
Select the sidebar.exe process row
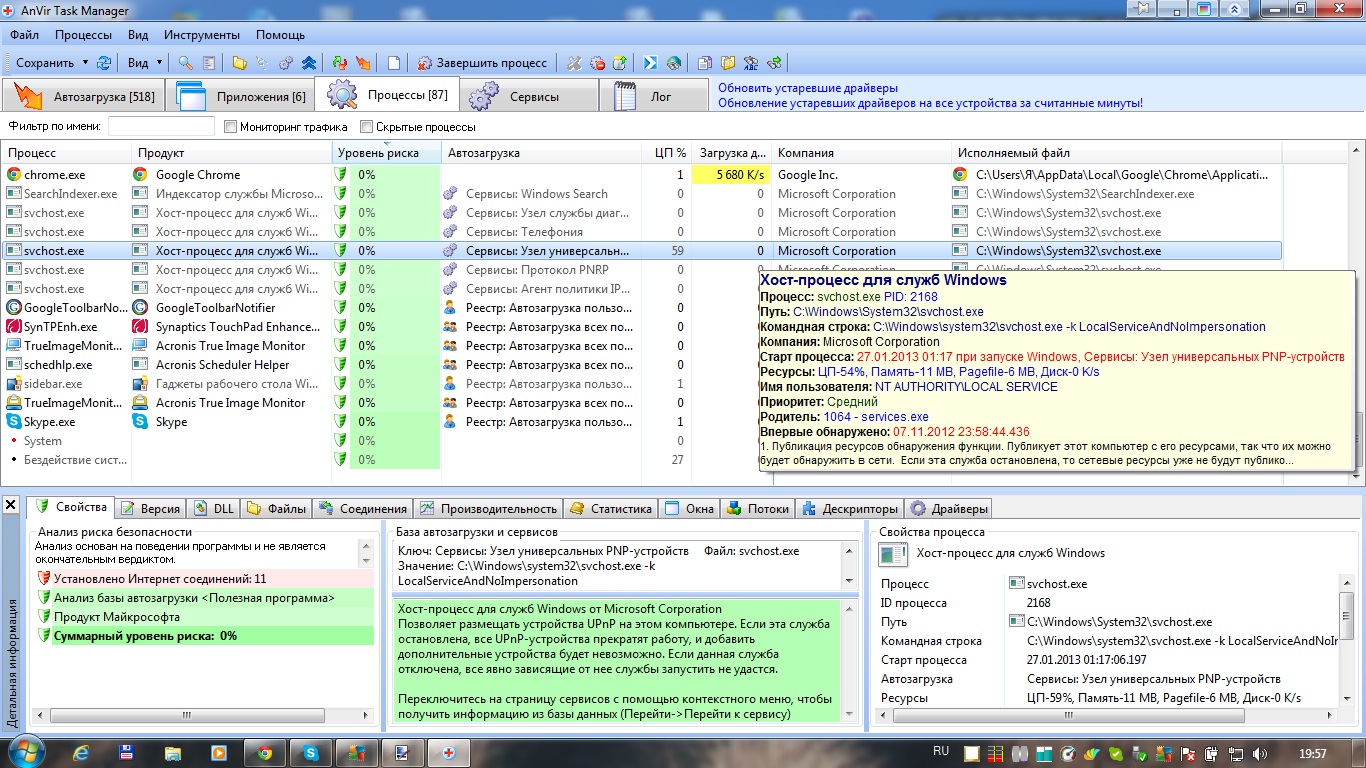[642, 384]
